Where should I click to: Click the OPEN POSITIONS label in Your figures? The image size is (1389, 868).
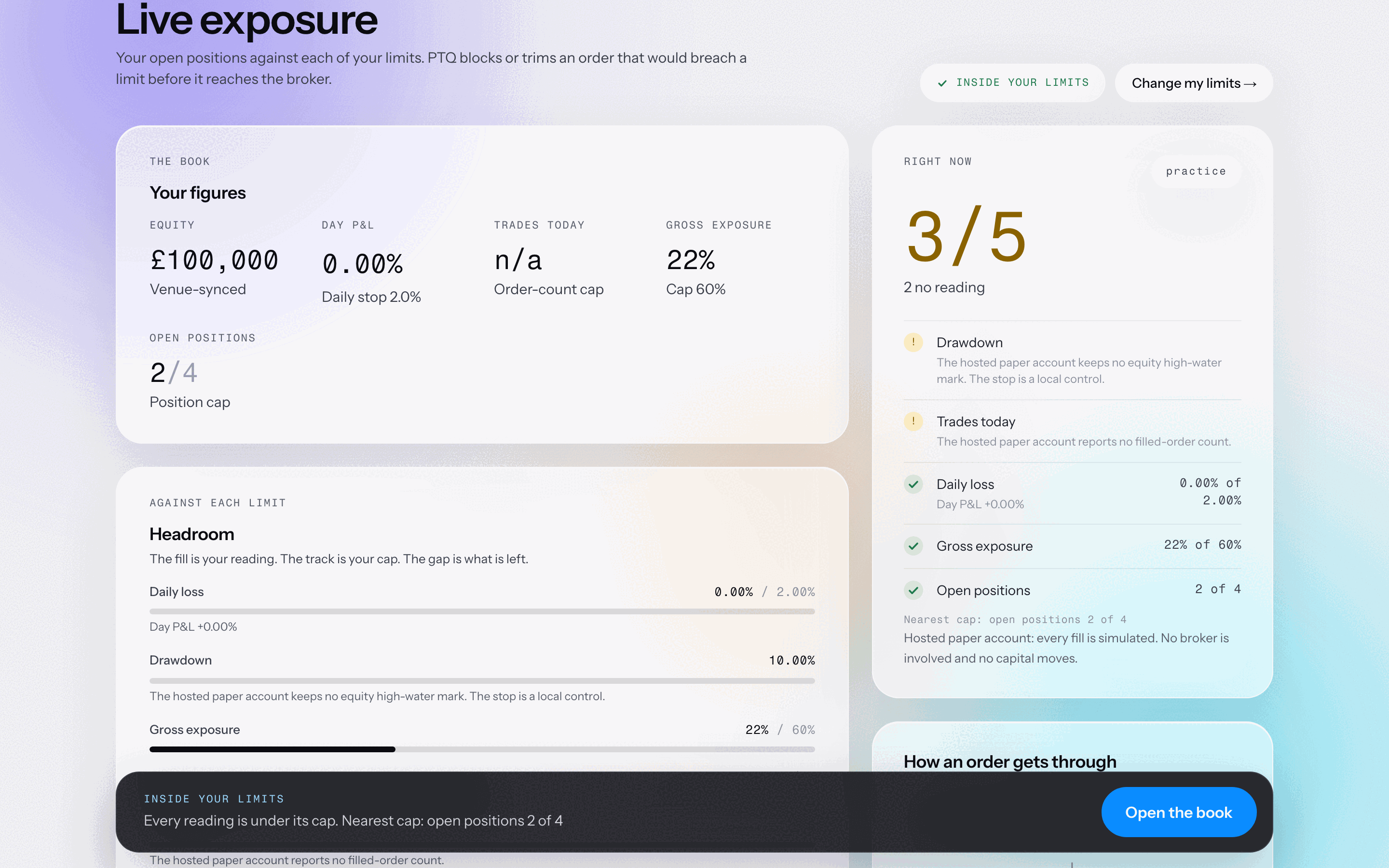coord(203,338)
